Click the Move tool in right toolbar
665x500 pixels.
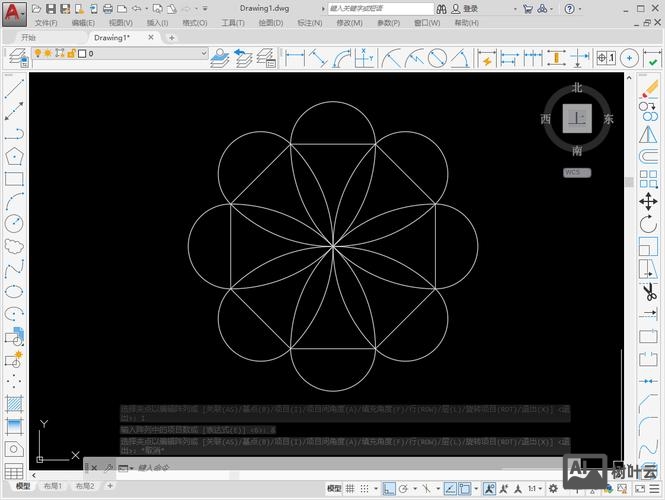(x=648, y=201)
